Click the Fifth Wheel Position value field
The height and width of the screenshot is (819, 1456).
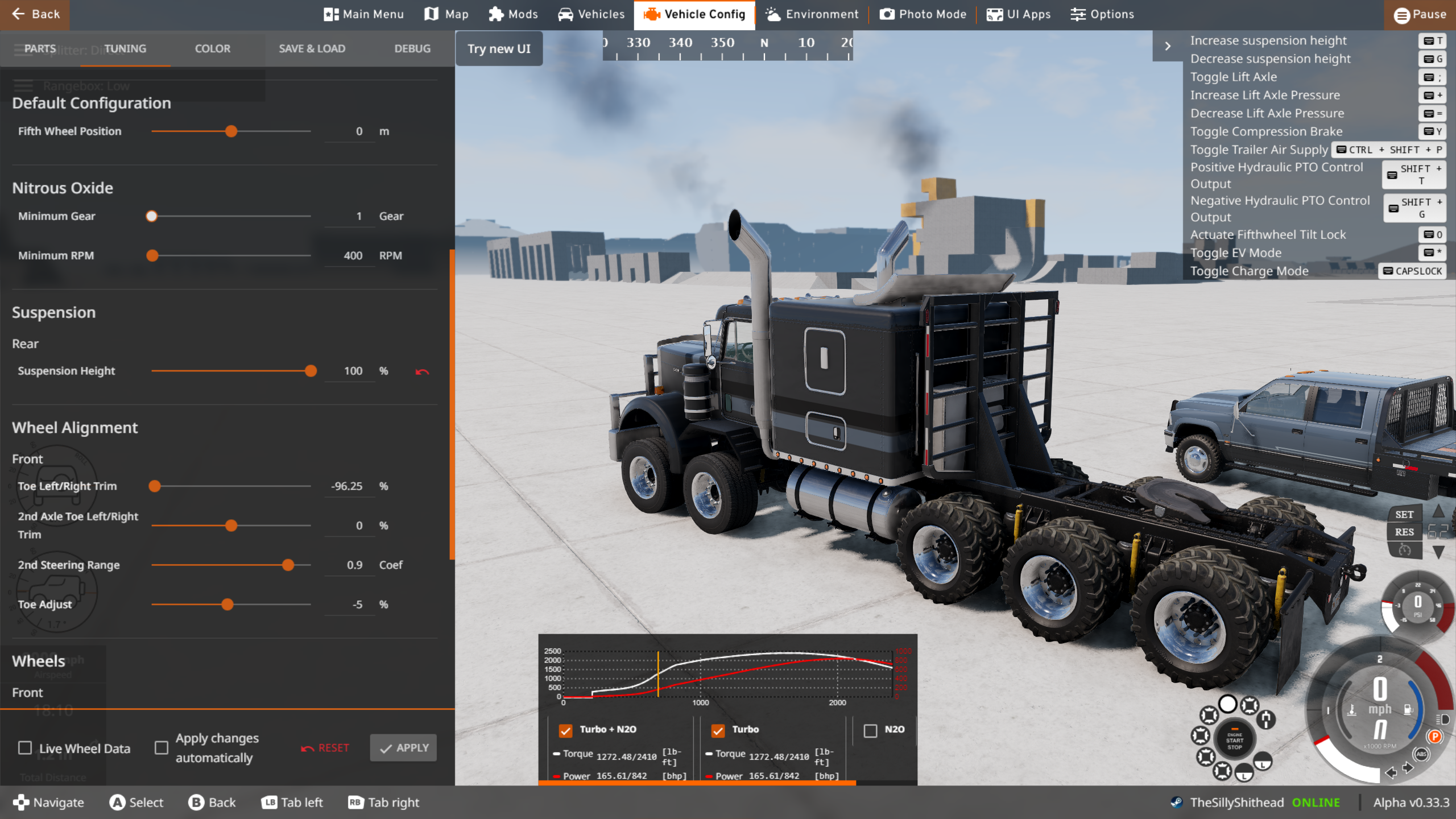point(349,131)
